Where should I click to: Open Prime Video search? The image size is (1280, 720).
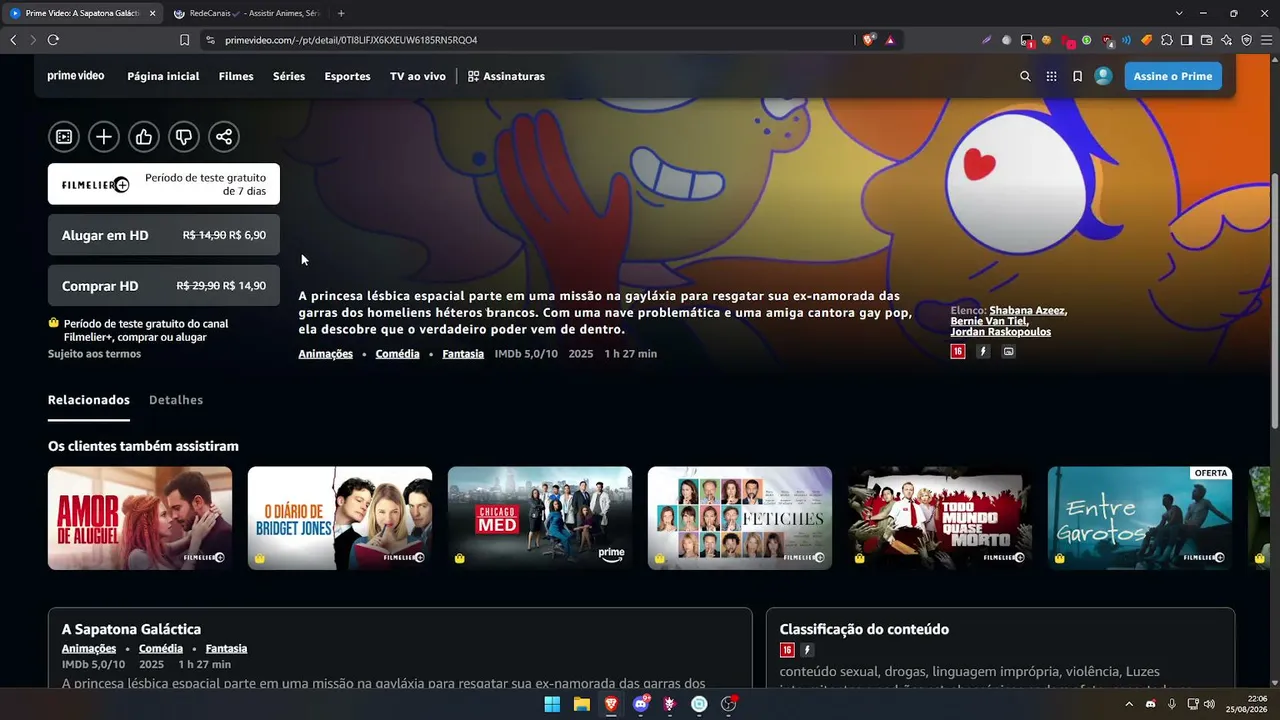click(1025, 76)
